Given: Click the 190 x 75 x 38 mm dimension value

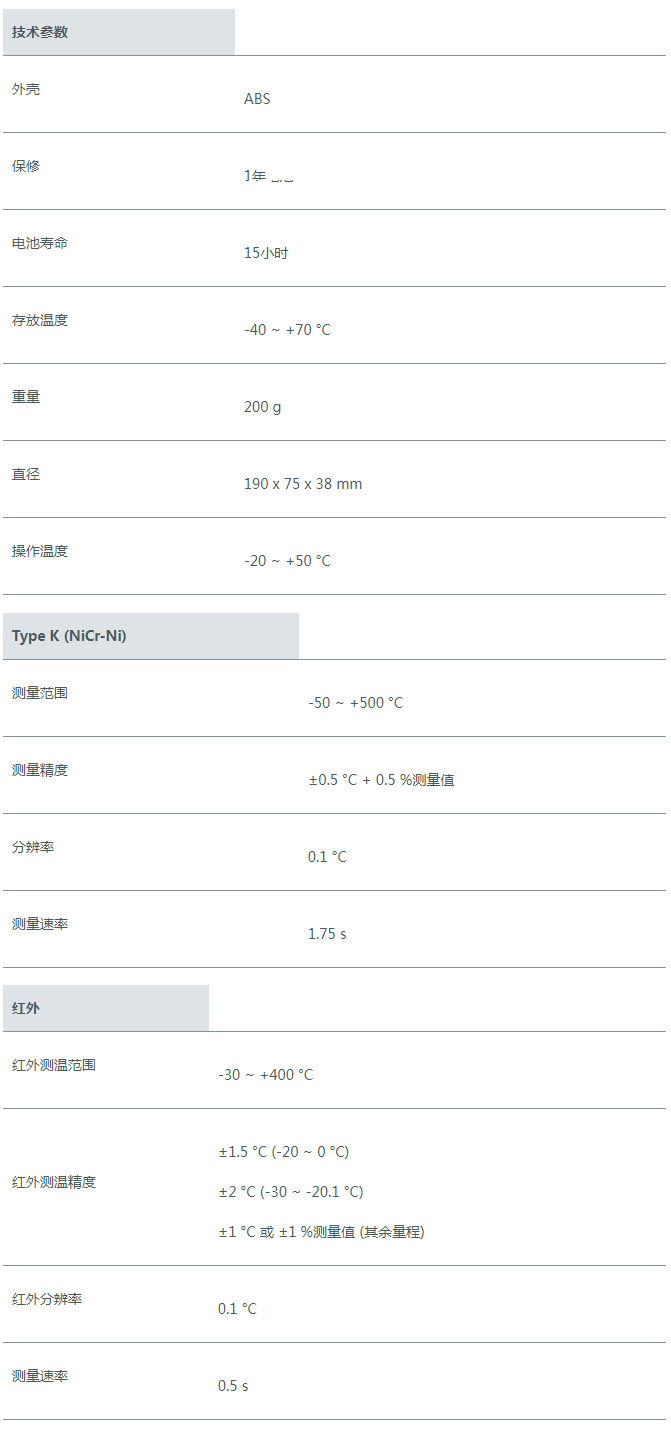Looking at the screenshot, I should click(303, 484).
